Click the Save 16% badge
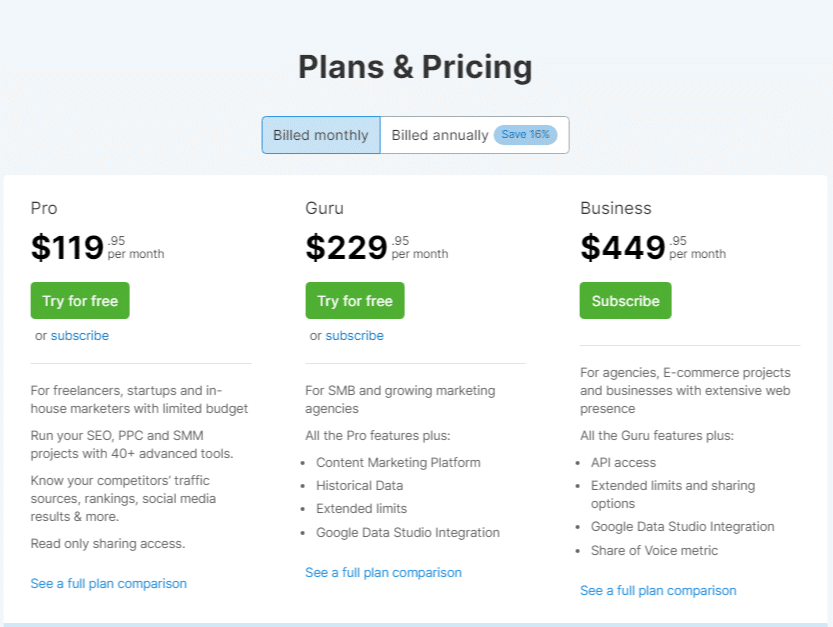The height and width of the screenshot is (627, 833). (525, 135)
